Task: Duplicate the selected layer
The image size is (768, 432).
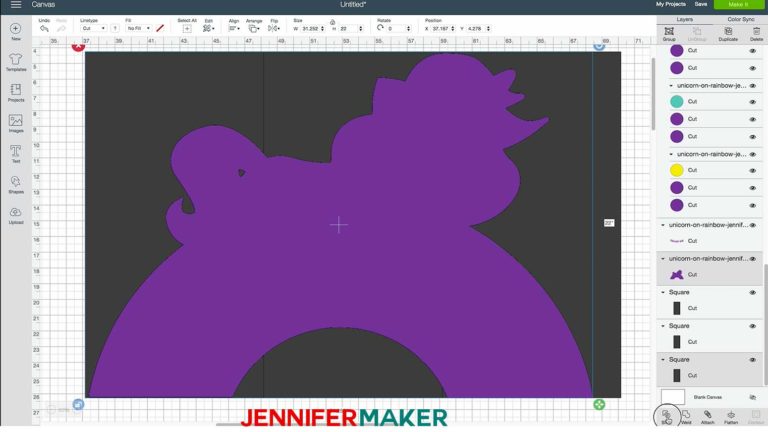Action: 728,34
